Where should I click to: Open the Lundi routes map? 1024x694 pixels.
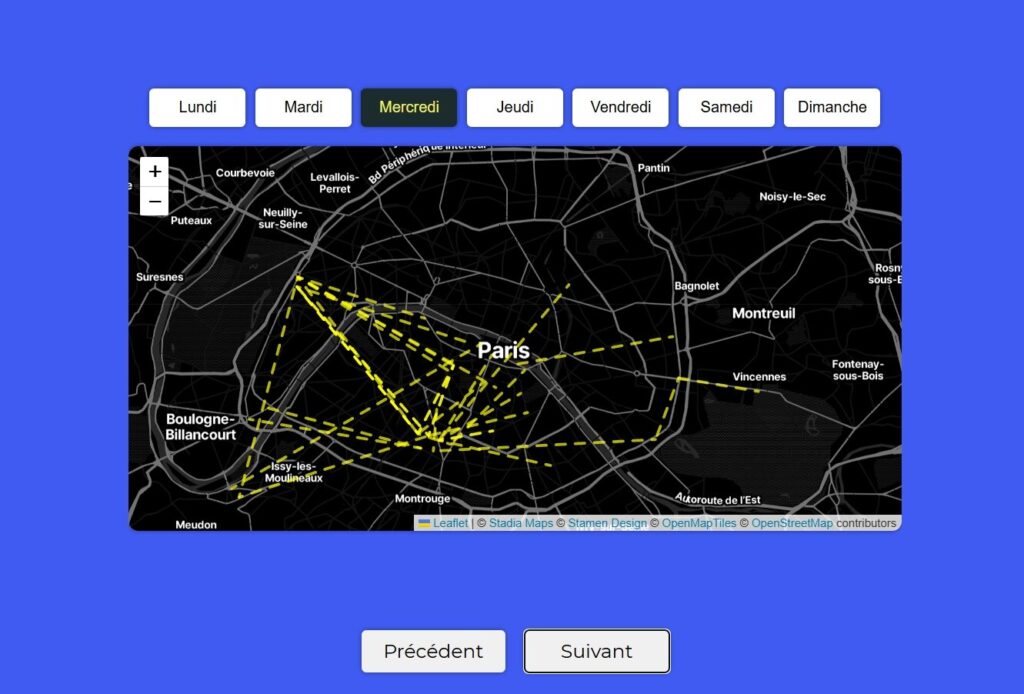pos(196,107)
